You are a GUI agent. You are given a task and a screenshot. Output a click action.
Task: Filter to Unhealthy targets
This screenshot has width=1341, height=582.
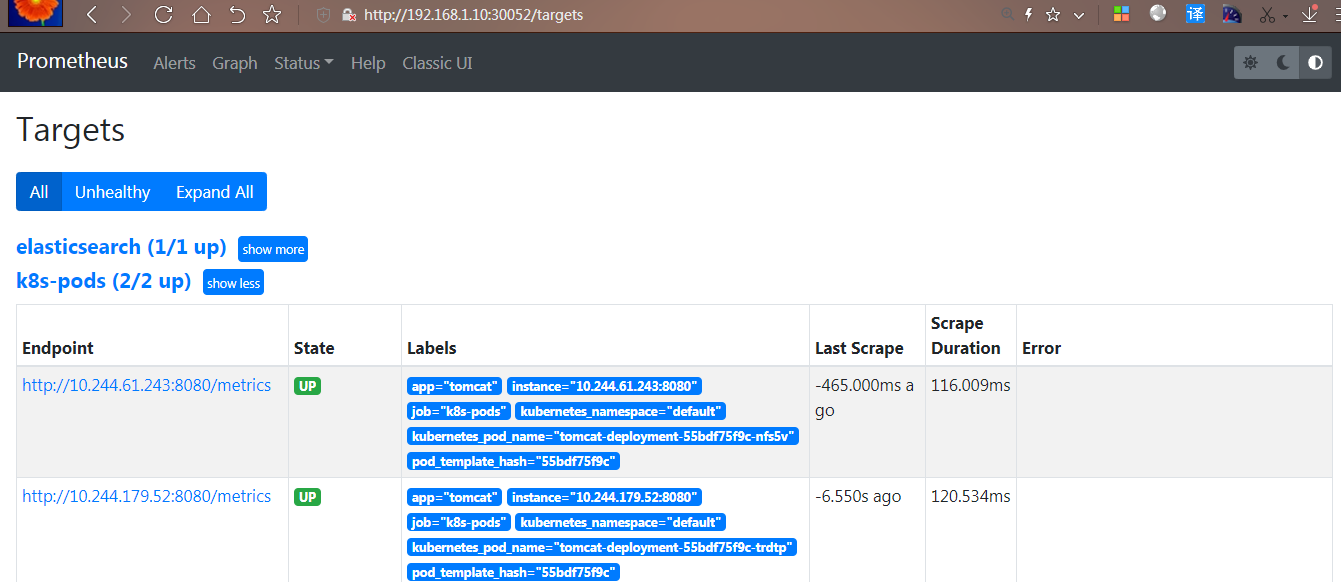click(112, 192)
